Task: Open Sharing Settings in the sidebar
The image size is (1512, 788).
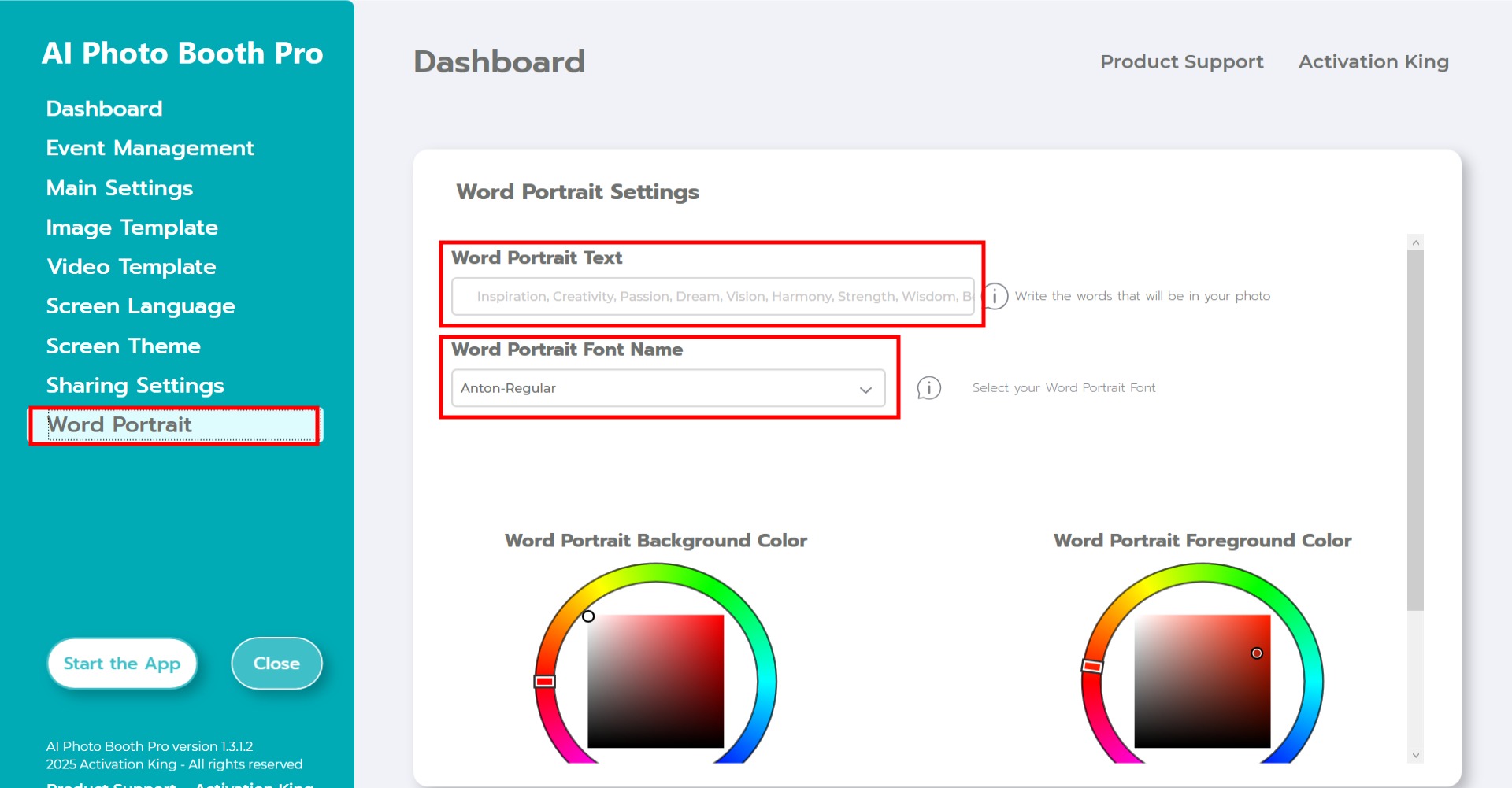Action: coord(135,386)
